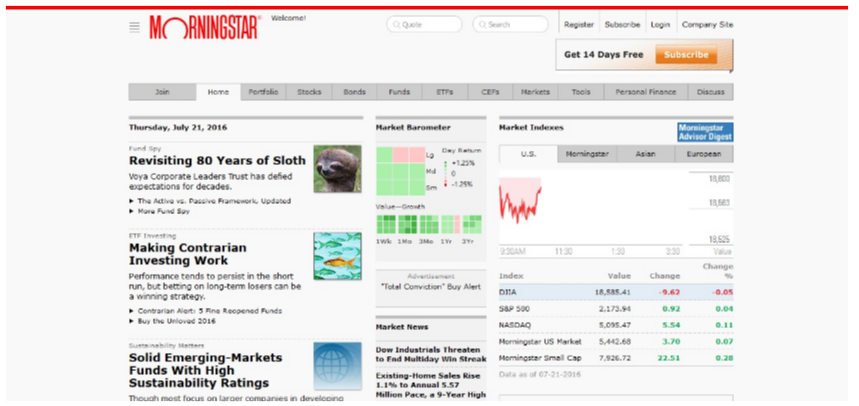
Task: Click the 1Wk value-growth heatmap
Action: pyautogui.click(x=386, y=225)
